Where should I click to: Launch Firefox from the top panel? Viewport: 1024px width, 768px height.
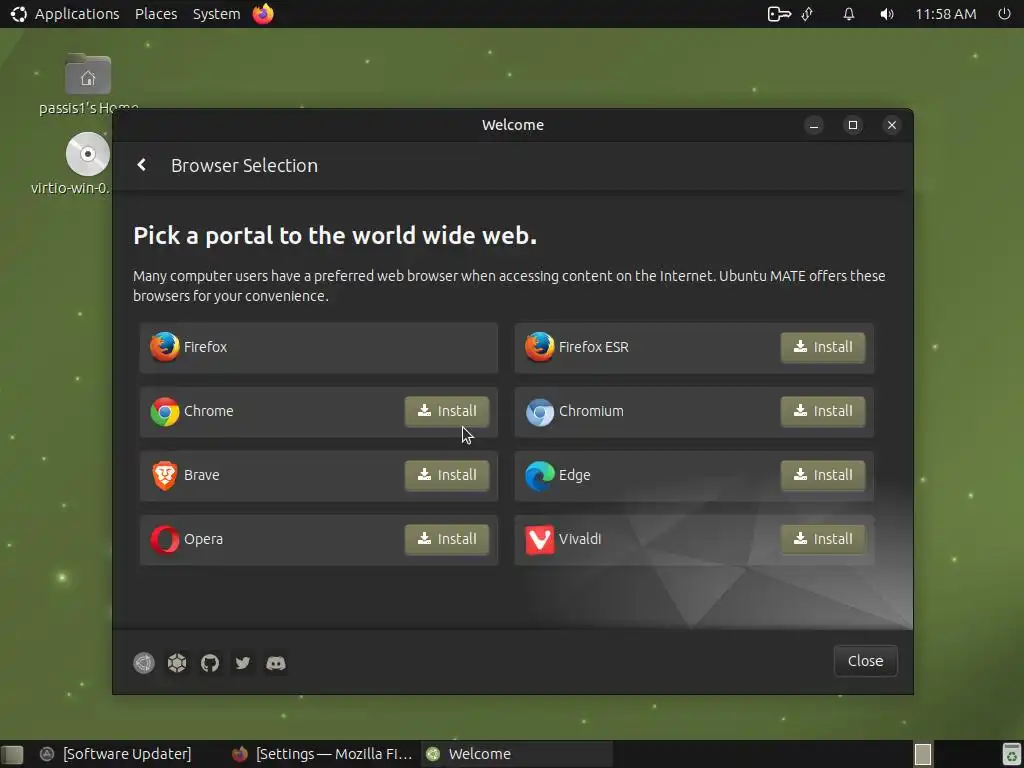(263, 14)
